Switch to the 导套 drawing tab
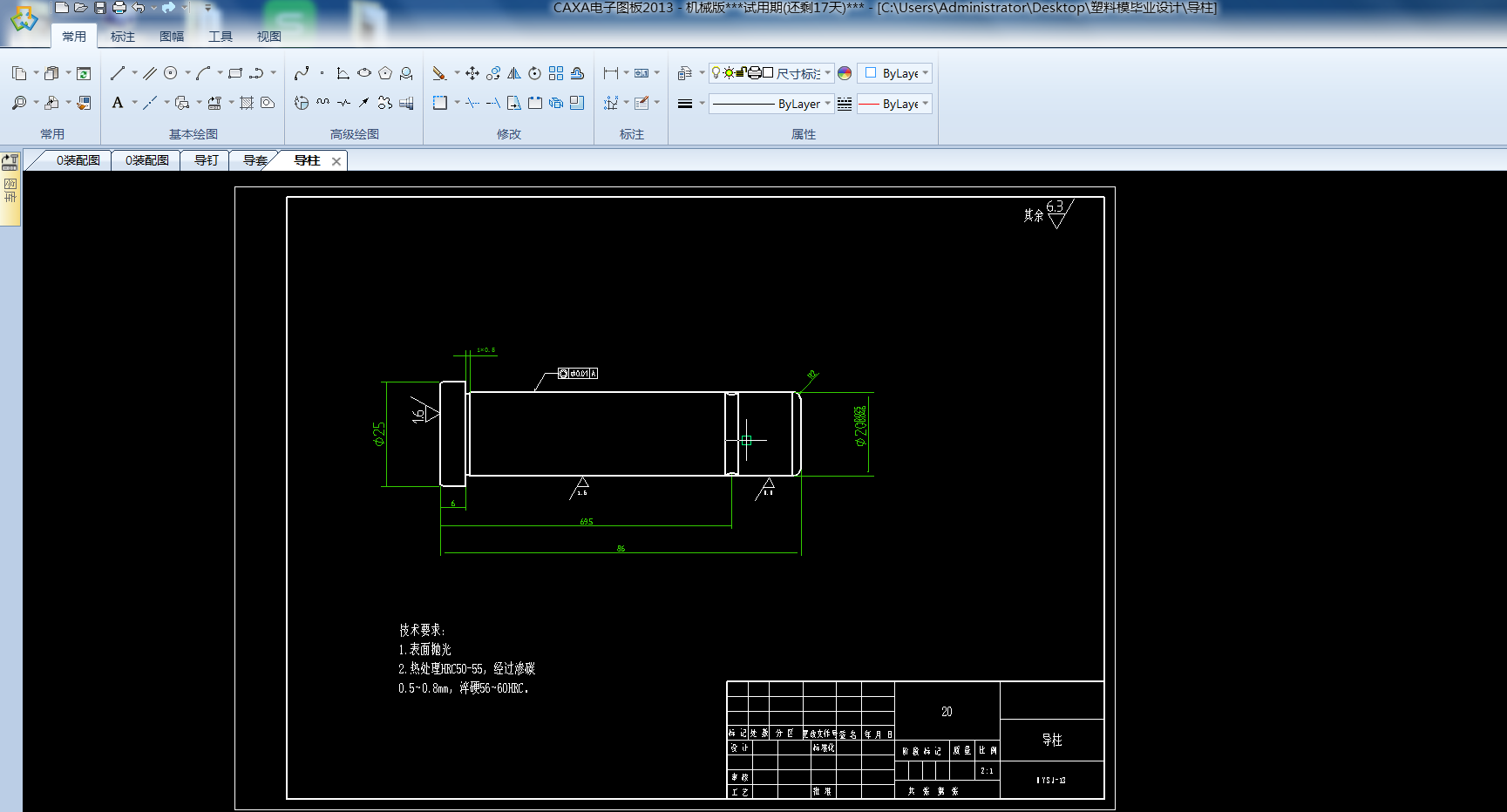The height and width of the screenshot is (812, 1507). (255, 160)
